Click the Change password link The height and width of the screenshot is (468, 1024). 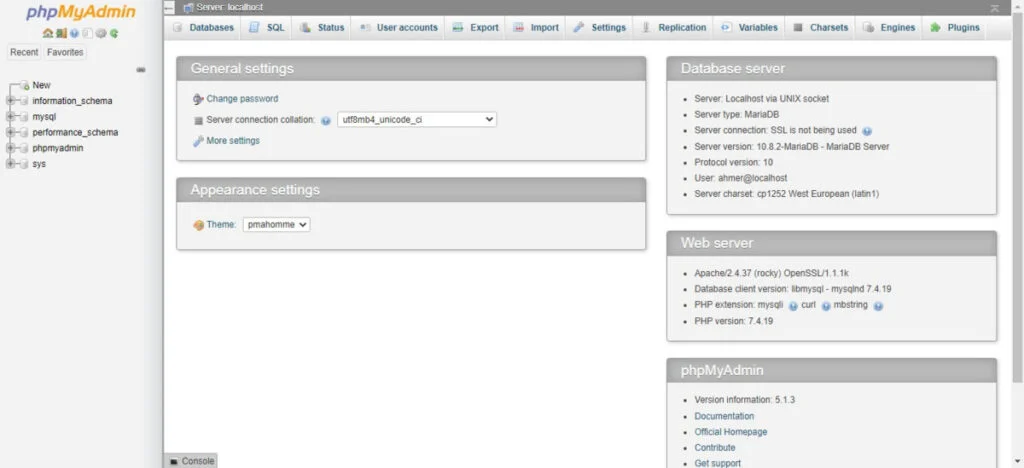click(242, 99)
